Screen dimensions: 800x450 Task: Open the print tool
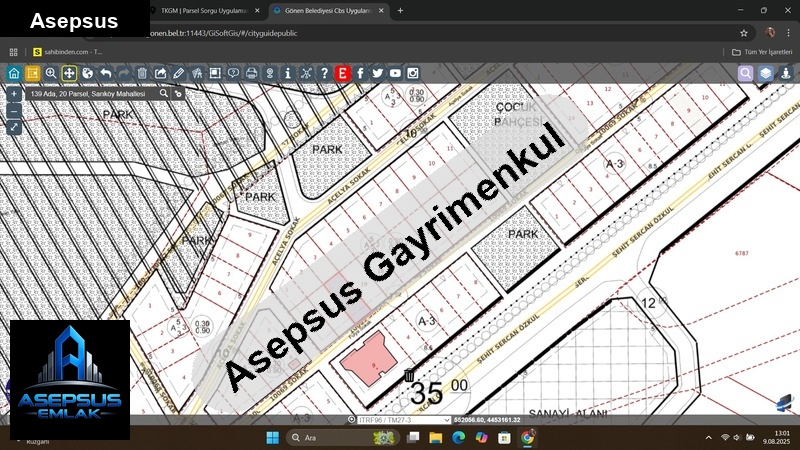pos(251,73)
